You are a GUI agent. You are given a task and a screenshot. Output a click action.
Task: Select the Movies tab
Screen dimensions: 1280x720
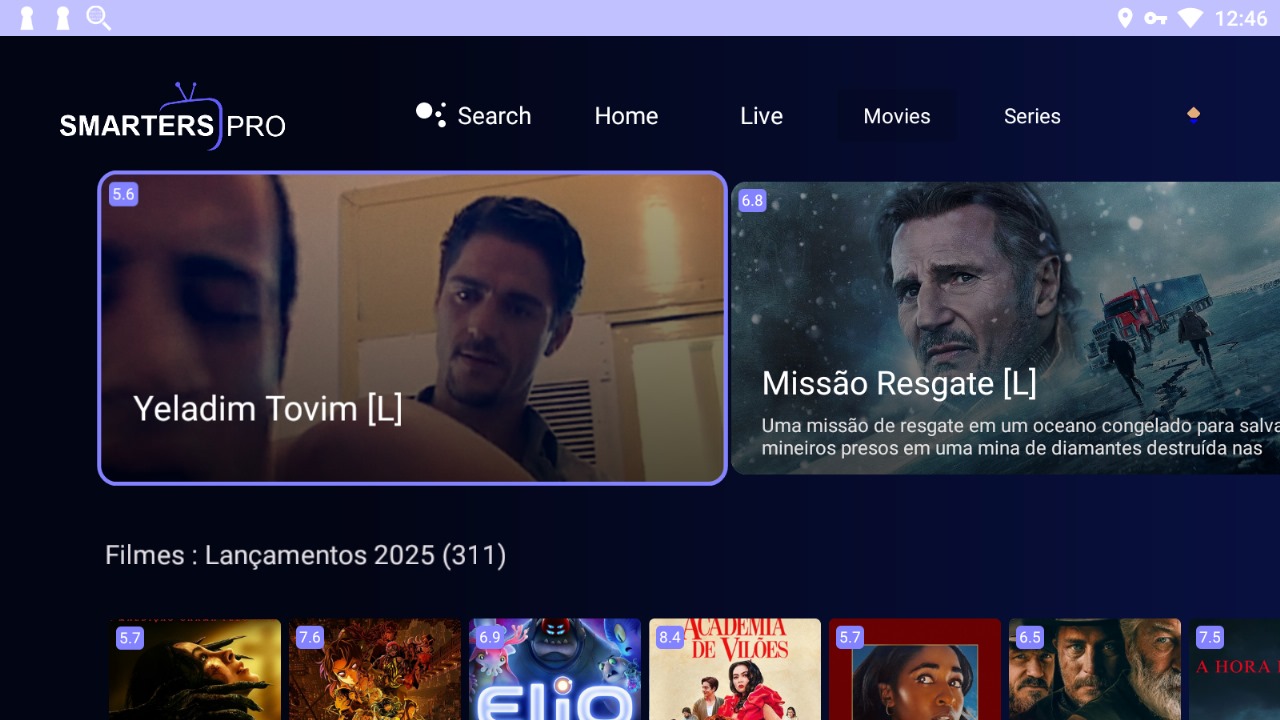coord(896,116)
